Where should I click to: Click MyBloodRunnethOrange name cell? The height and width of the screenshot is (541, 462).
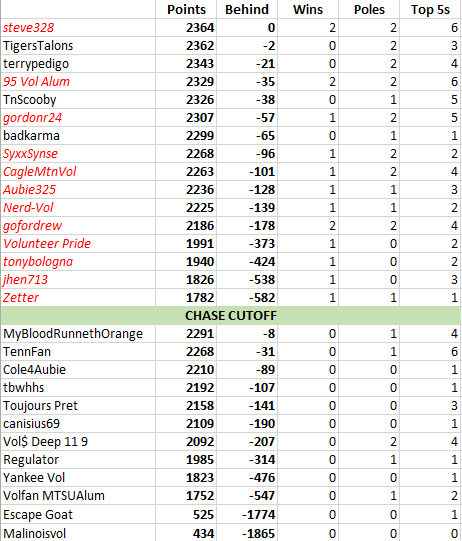78,334
